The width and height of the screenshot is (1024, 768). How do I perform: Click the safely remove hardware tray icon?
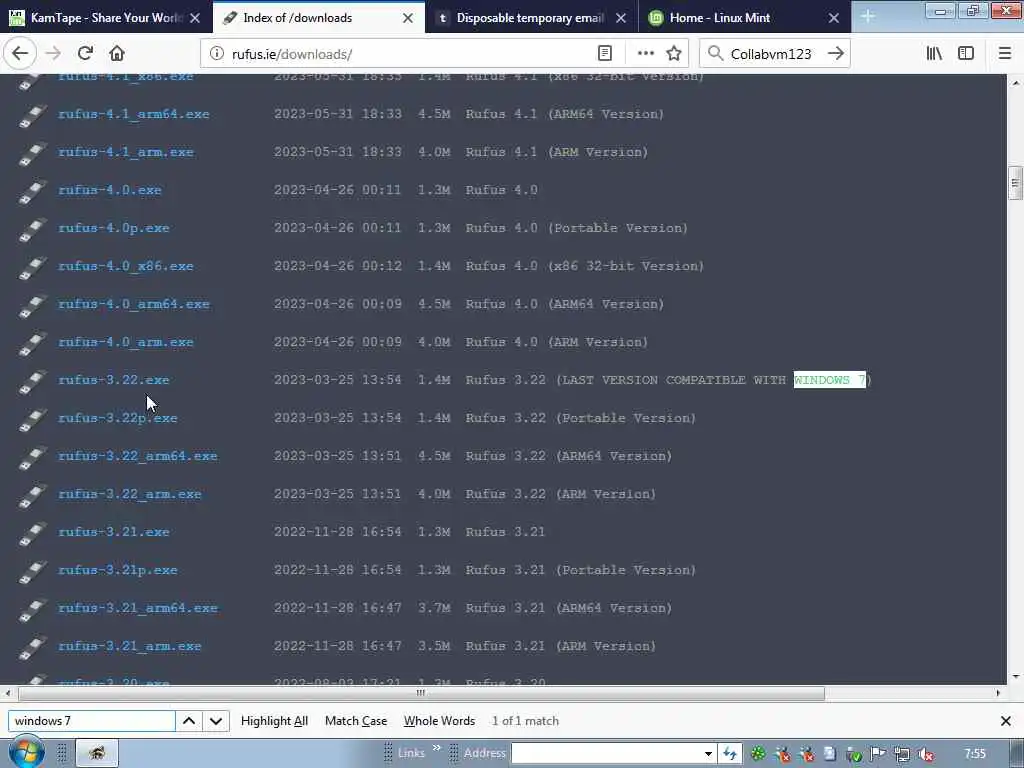pos(854,754)
